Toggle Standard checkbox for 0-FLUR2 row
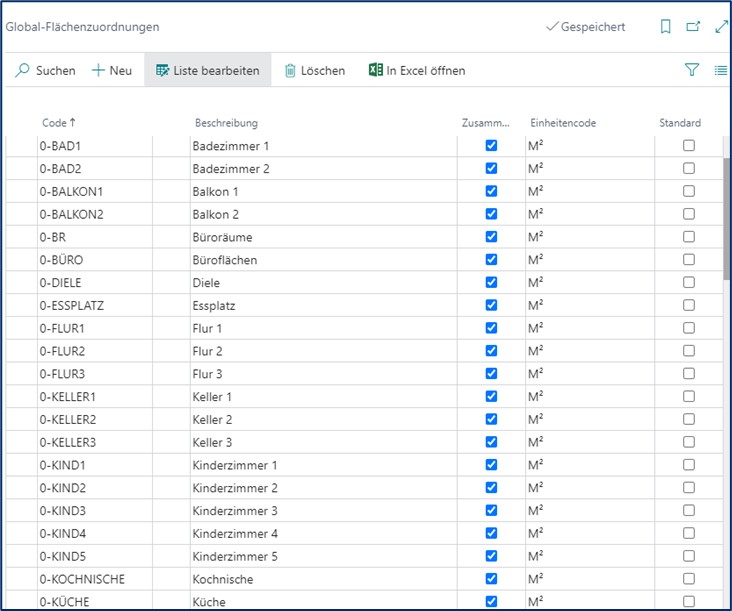Viewport: 732px width, 611px height. (689, 351)
